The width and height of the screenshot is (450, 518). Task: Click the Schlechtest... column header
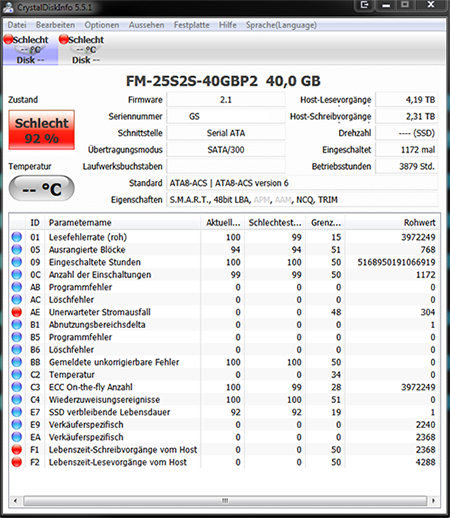275,223
